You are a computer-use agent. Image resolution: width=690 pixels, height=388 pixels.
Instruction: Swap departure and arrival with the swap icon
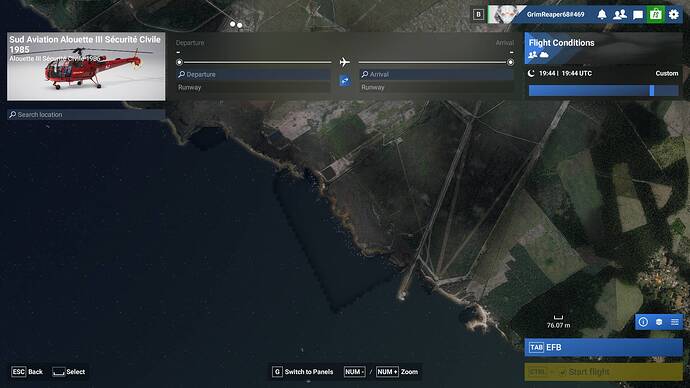pyautogui.click(x=345, y=81)
